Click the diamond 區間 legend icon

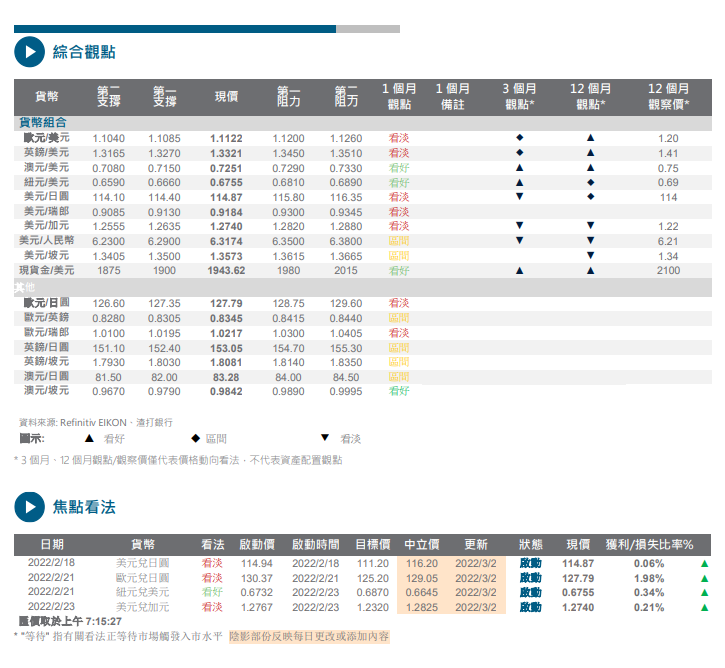[x=196, y=438]
